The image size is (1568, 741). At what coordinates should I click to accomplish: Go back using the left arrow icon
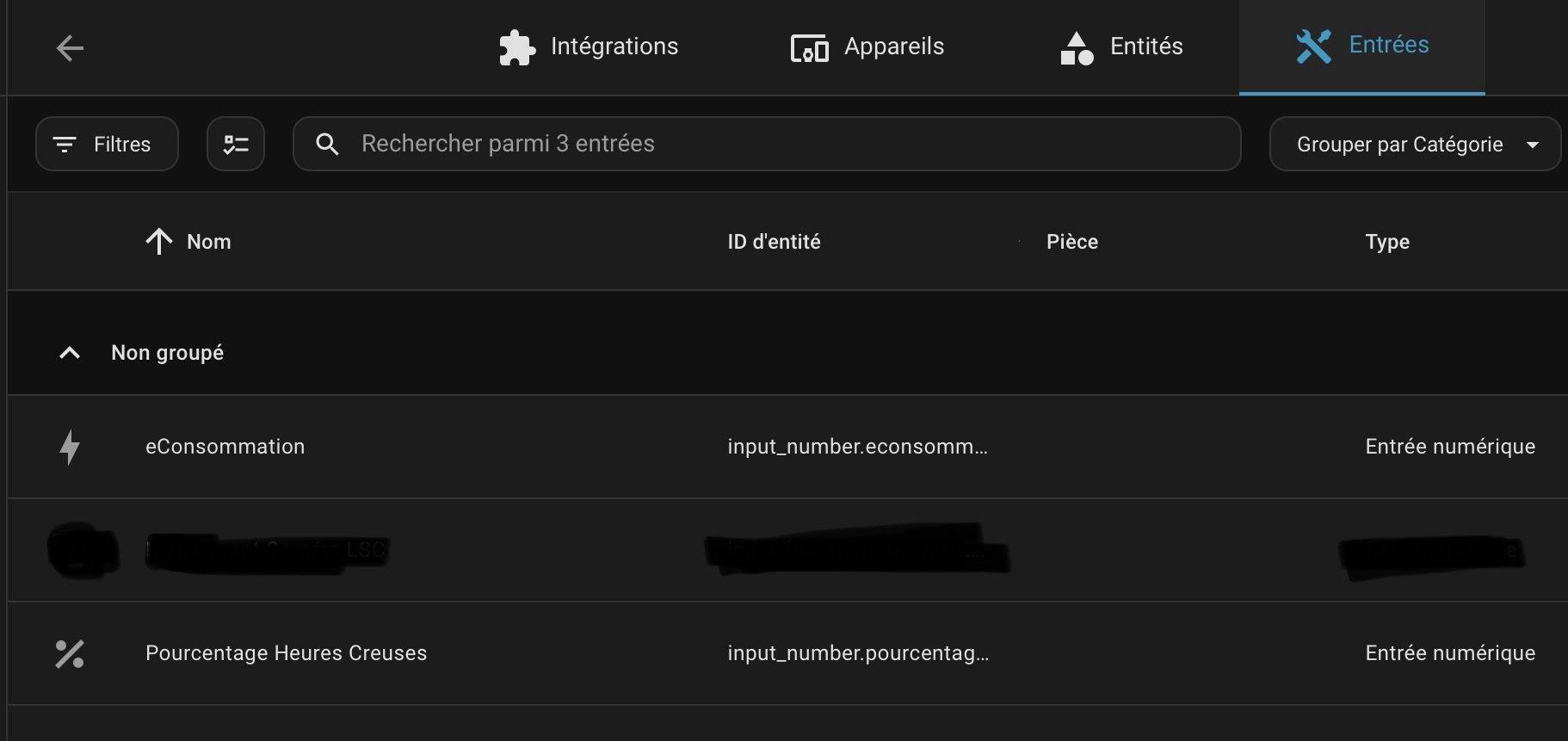pyautogui.click(x=70, y=48)
